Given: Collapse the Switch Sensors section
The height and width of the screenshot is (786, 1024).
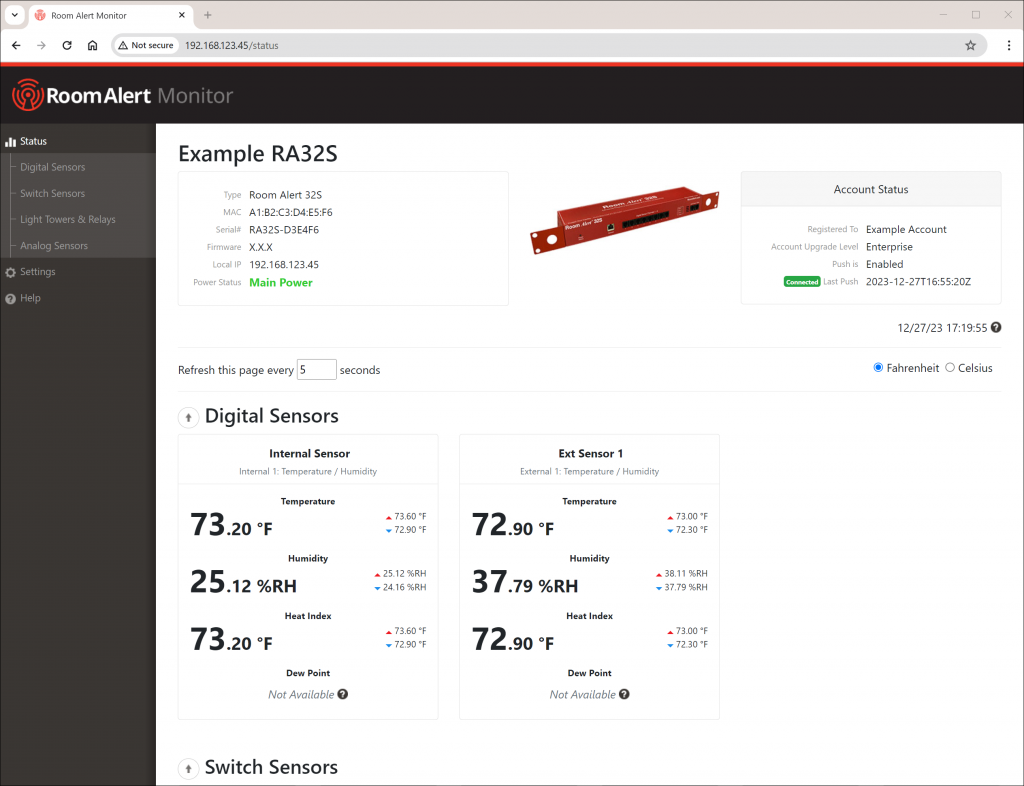Looking at the screenshot, I should click(187, 768).
